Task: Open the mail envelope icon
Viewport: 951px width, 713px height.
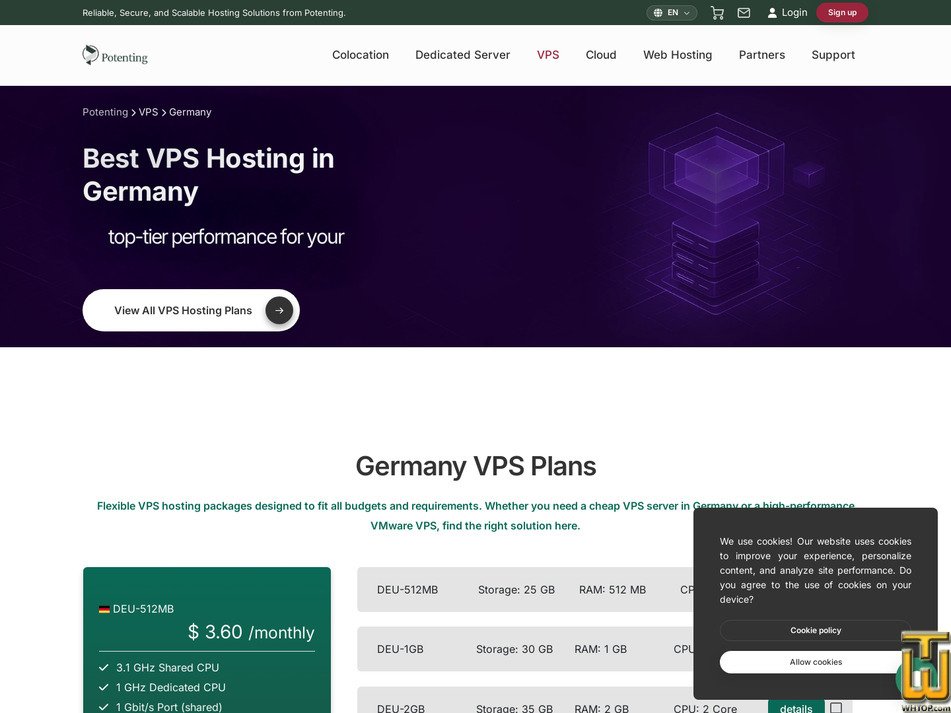Action: click(744, 13)
